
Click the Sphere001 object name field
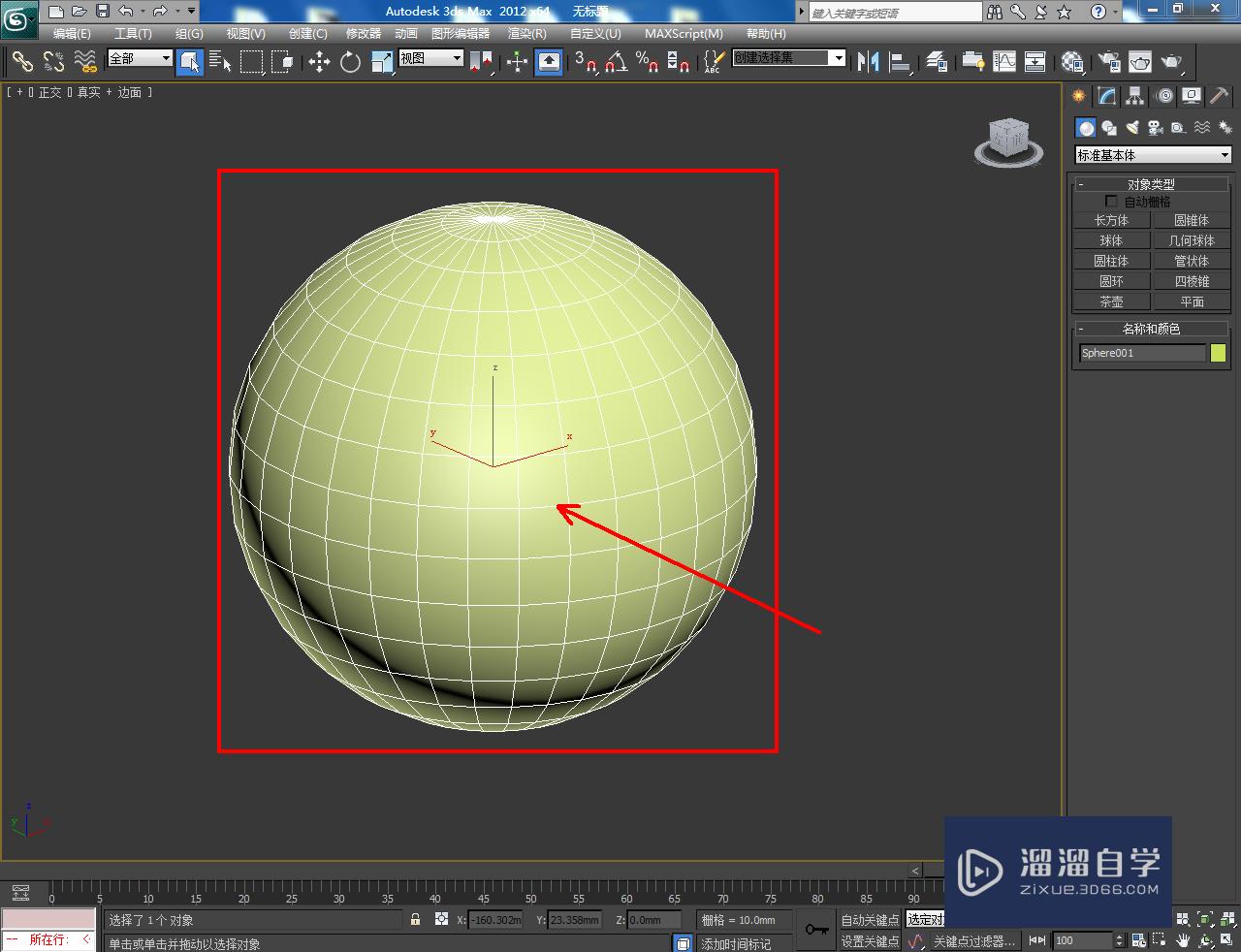click(x=1142, y=353)
